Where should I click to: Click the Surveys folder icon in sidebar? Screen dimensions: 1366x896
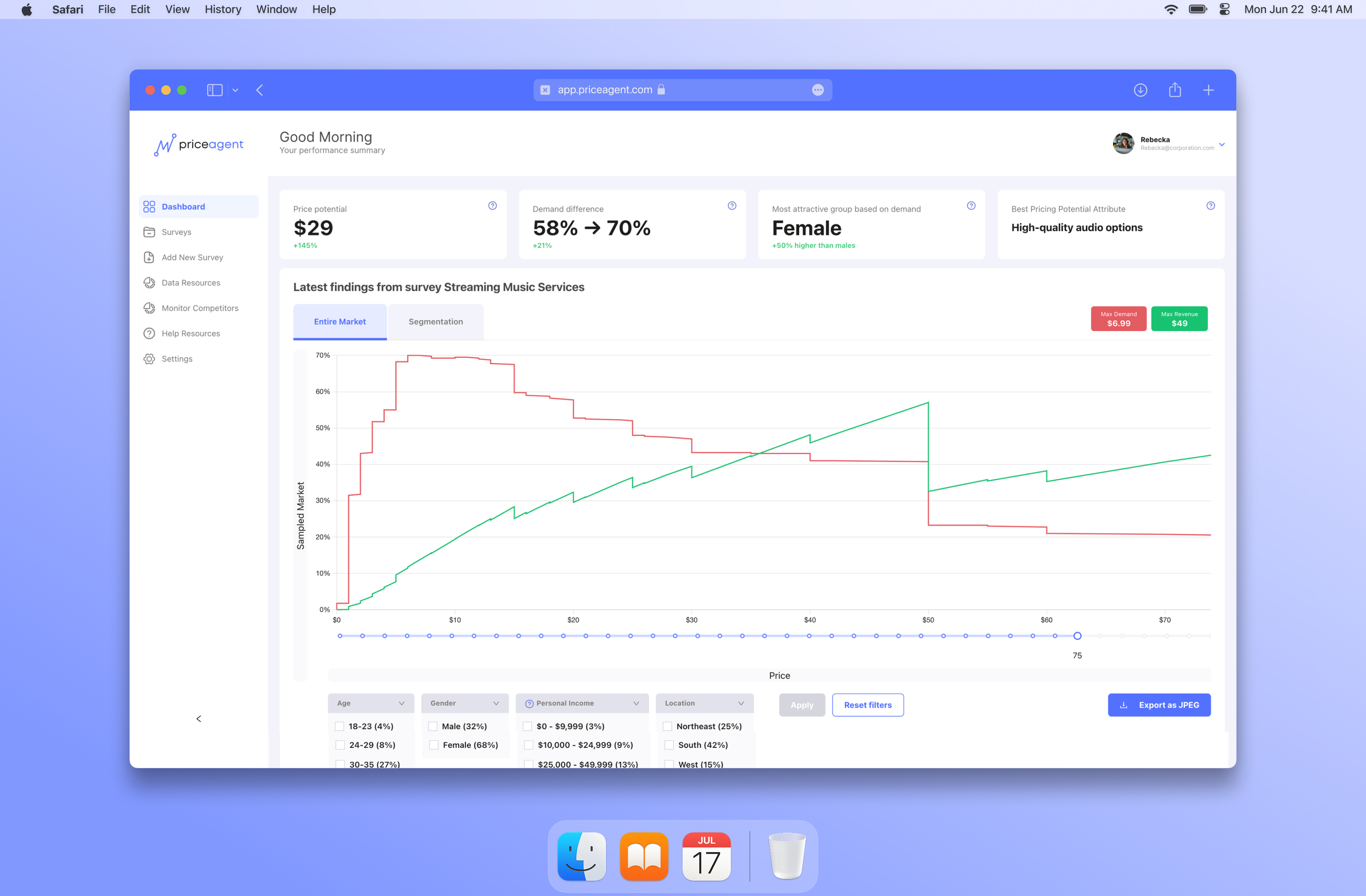pos(149,232)
